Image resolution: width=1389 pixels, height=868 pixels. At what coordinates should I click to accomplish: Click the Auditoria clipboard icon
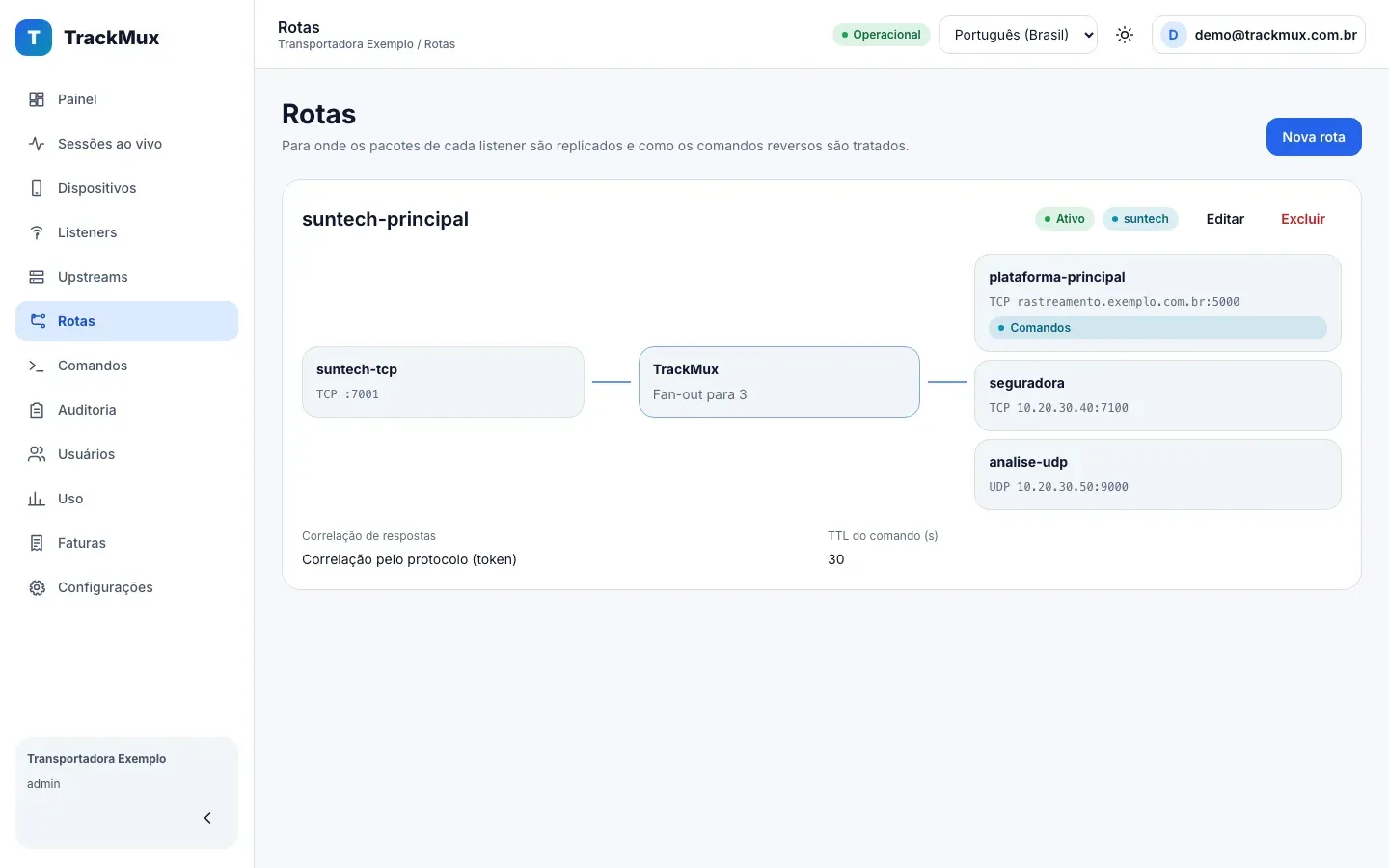pyautogui.click(x=37, y=410)
